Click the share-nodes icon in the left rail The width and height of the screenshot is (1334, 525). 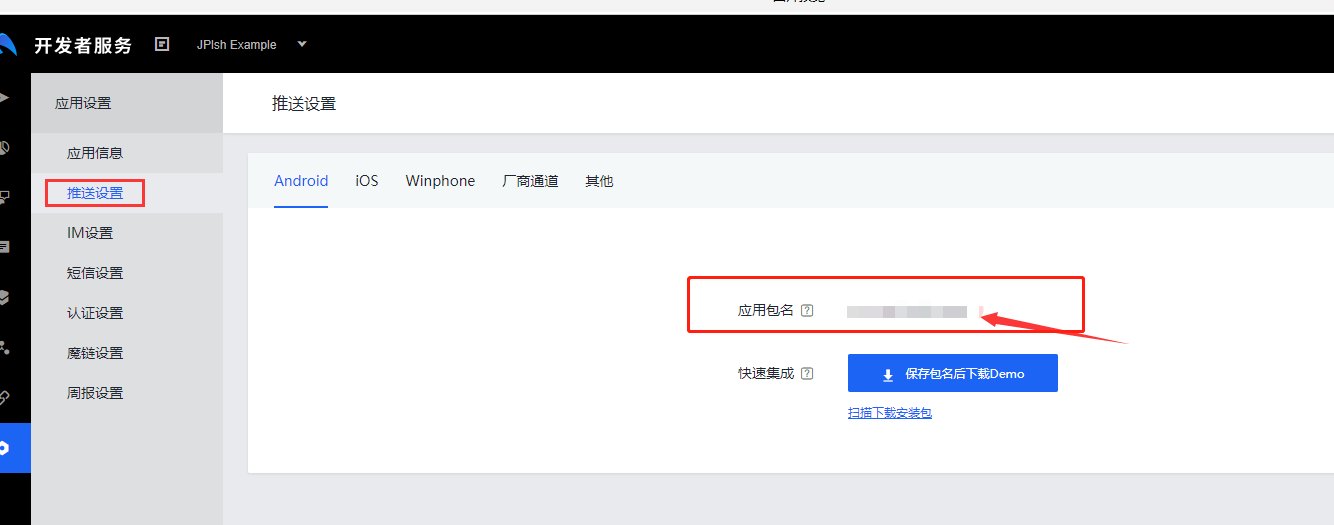pyautogui.click(x=5, y=347)
